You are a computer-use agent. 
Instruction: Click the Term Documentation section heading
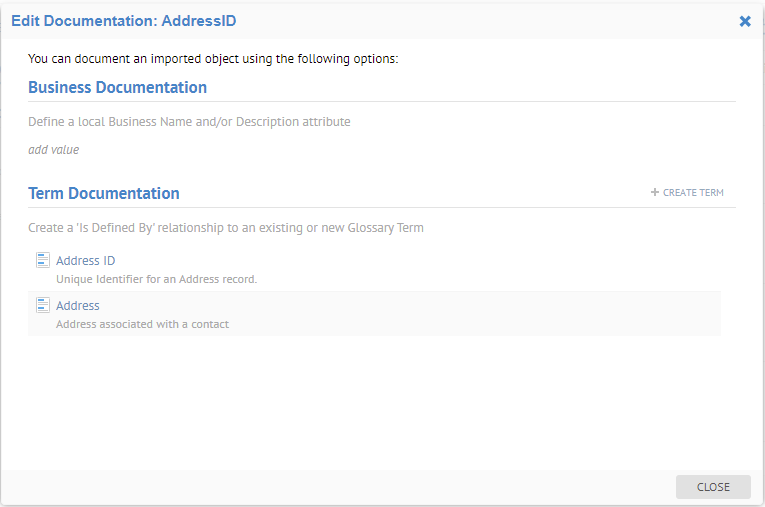104,193
